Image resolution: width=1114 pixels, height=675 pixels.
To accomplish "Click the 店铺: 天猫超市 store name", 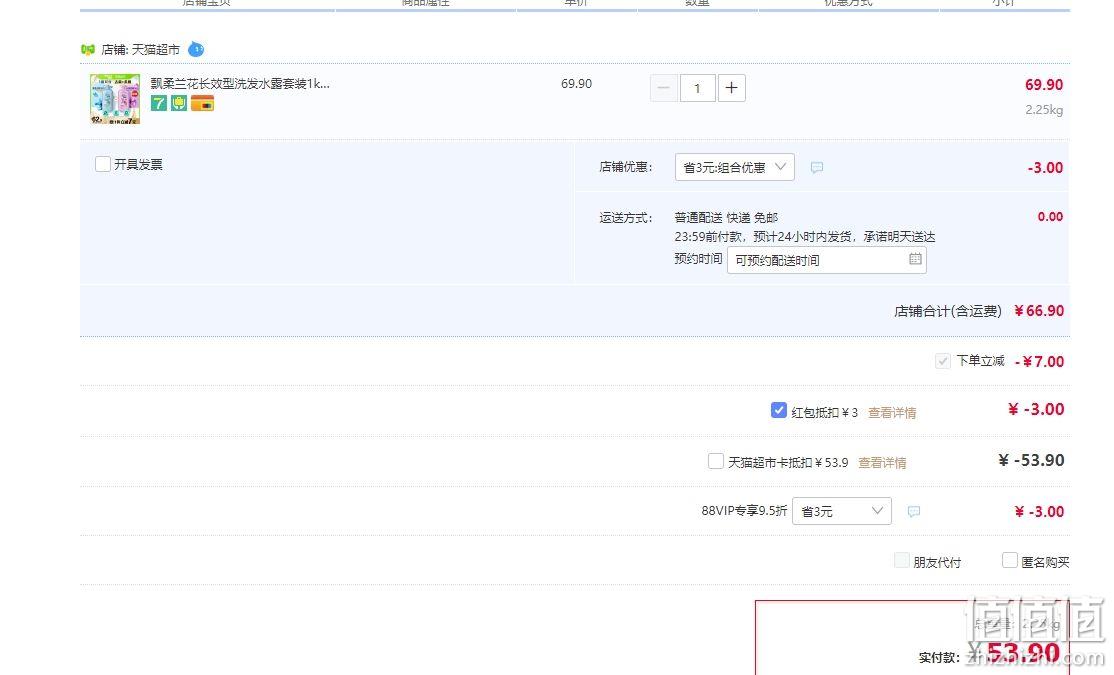I will click(x=141, y=50).
